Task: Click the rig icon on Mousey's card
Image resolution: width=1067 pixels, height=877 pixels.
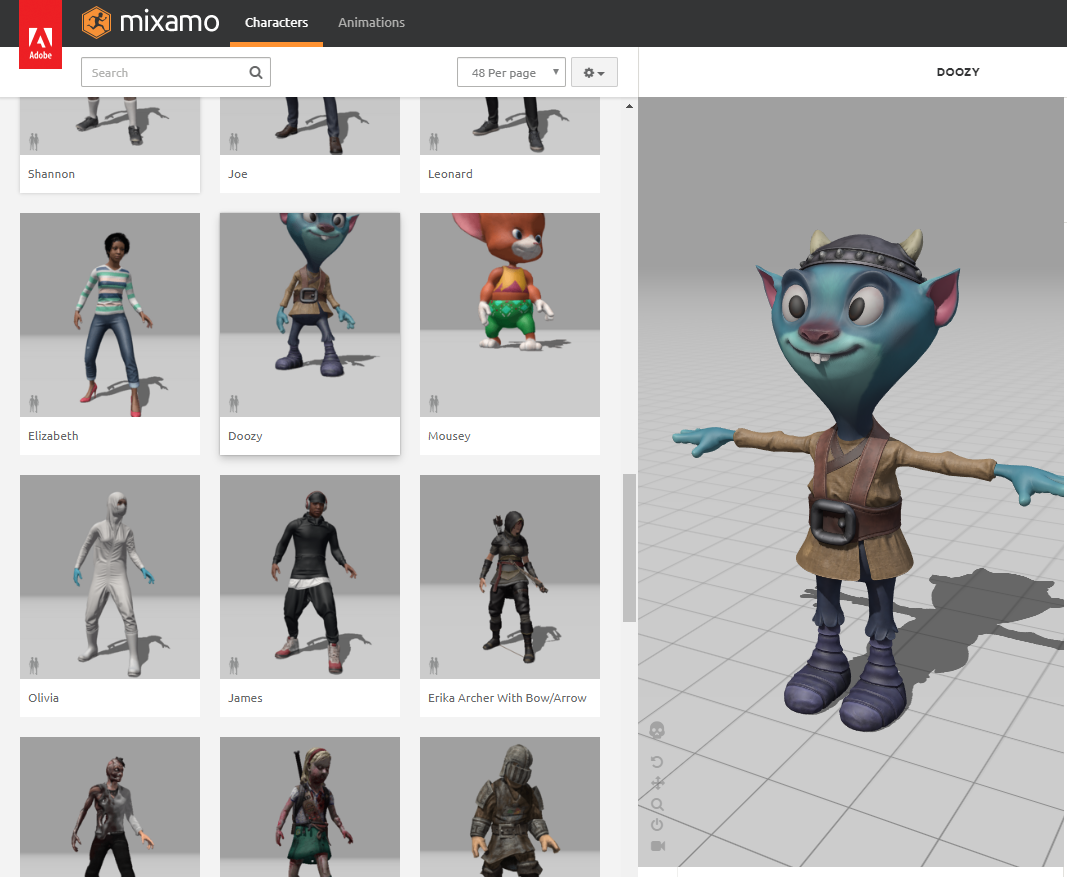Action: [434, 404]
